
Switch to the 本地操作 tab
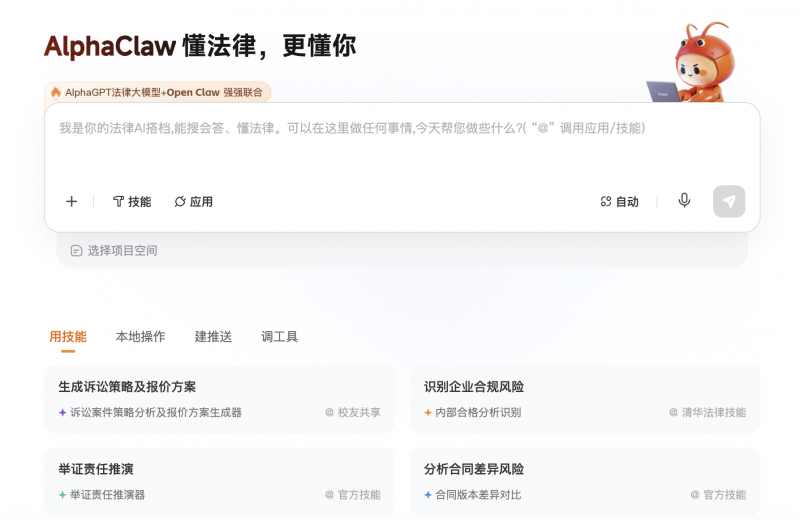click(x=140, y=337)
